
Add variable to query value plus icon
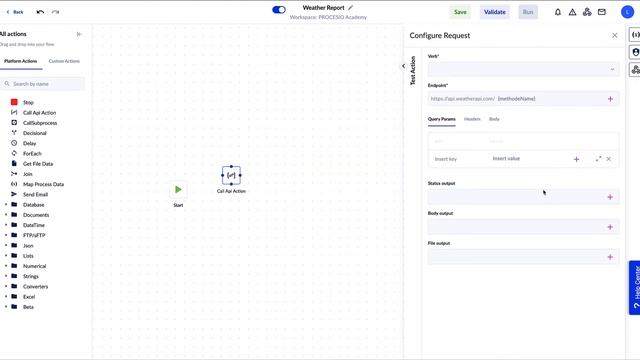576,159
